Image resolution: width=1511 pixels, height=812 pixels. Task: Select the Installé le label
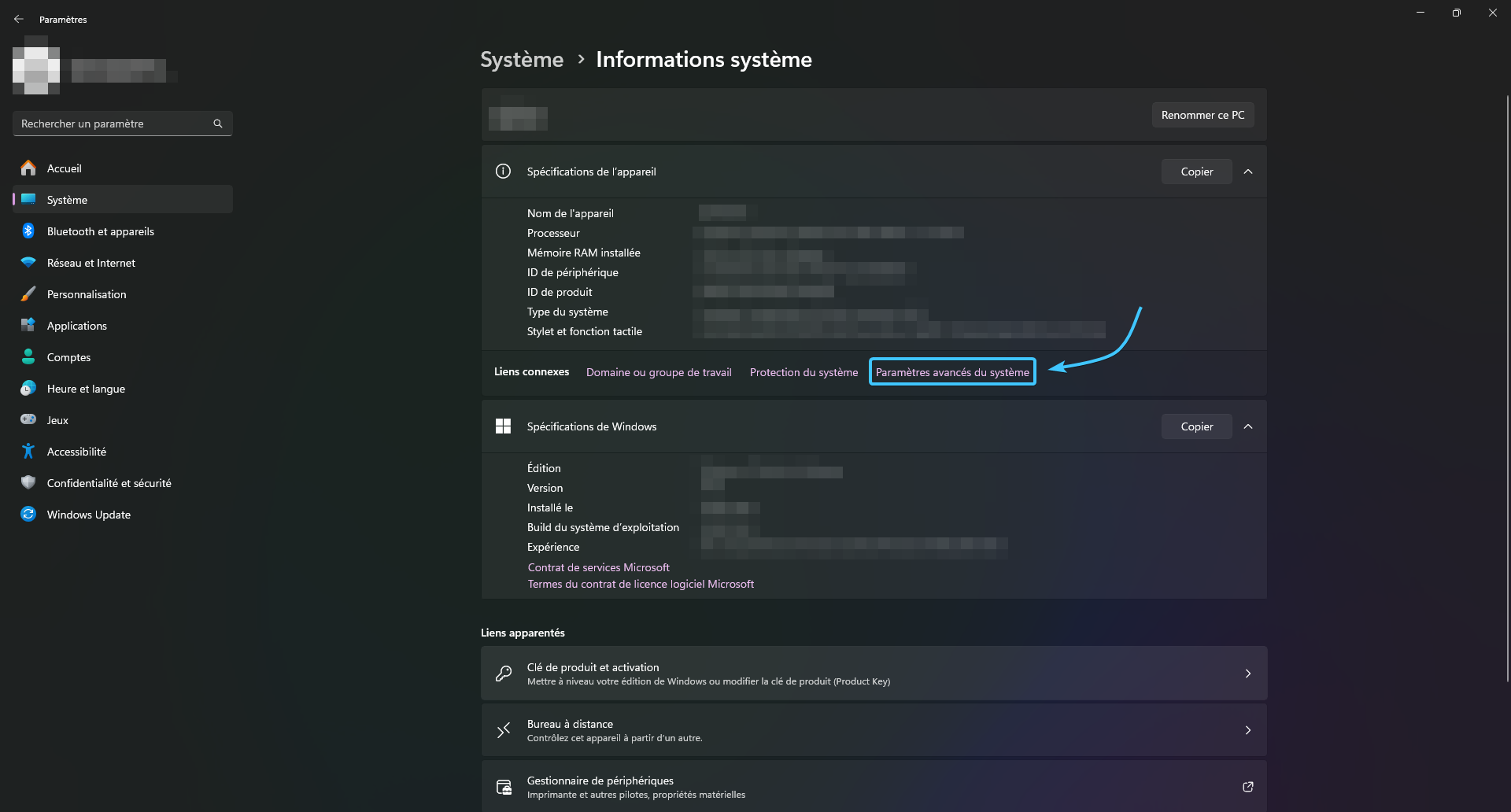click(x=549, y=507)
